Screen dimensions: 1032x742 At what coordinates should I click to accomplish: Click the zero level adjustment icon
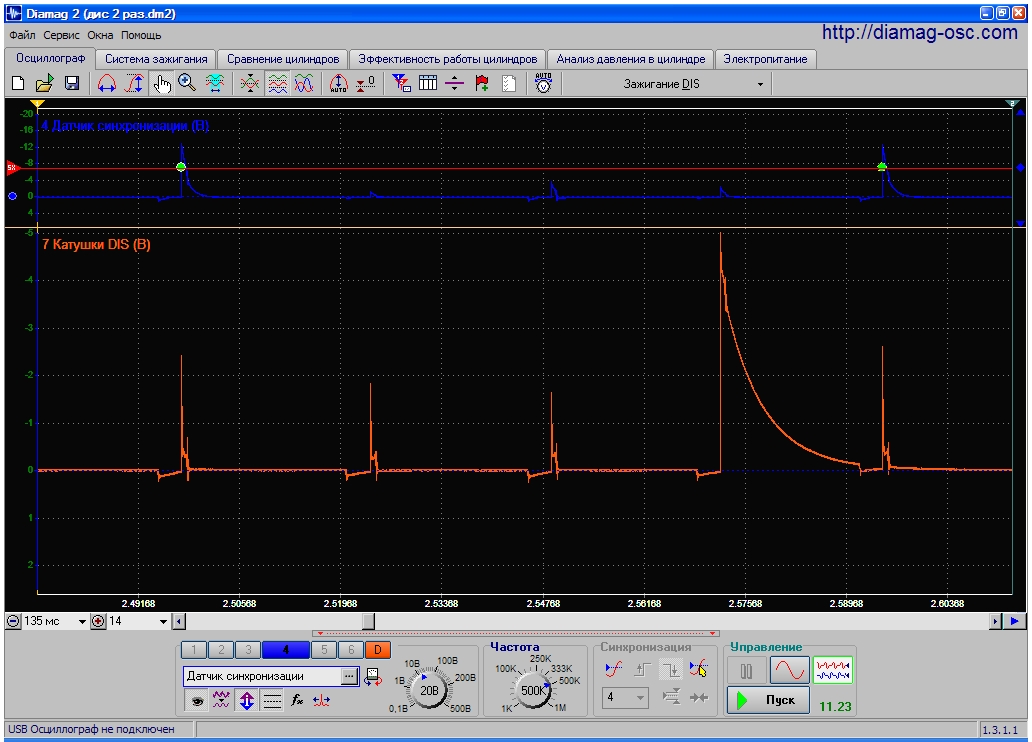[365, 84]
